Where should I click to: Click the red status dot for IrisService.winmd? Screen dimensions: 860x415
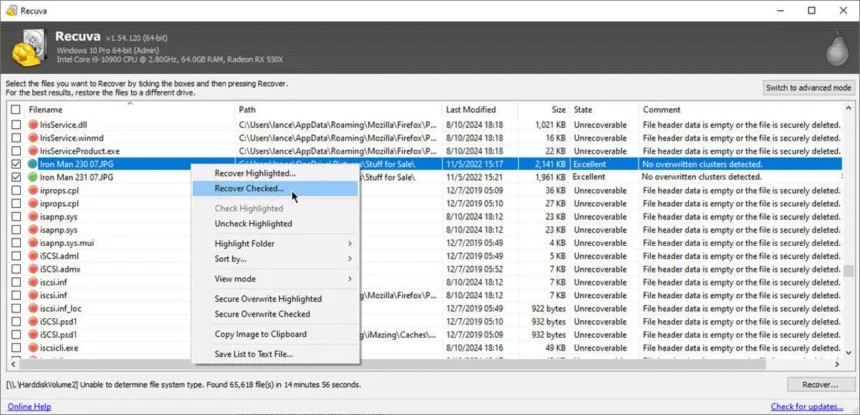click(x=33, y=138)
